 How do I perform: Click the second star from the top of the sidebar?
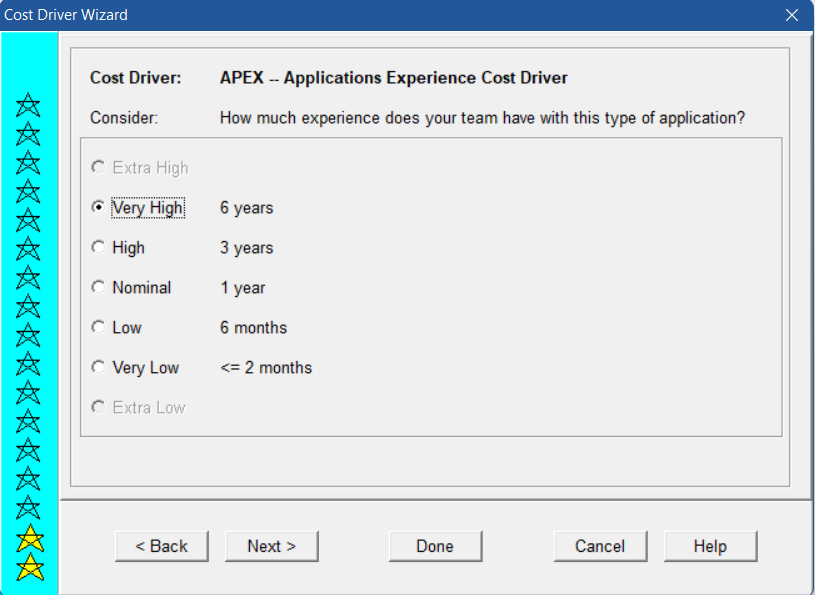tap(28, 134)
